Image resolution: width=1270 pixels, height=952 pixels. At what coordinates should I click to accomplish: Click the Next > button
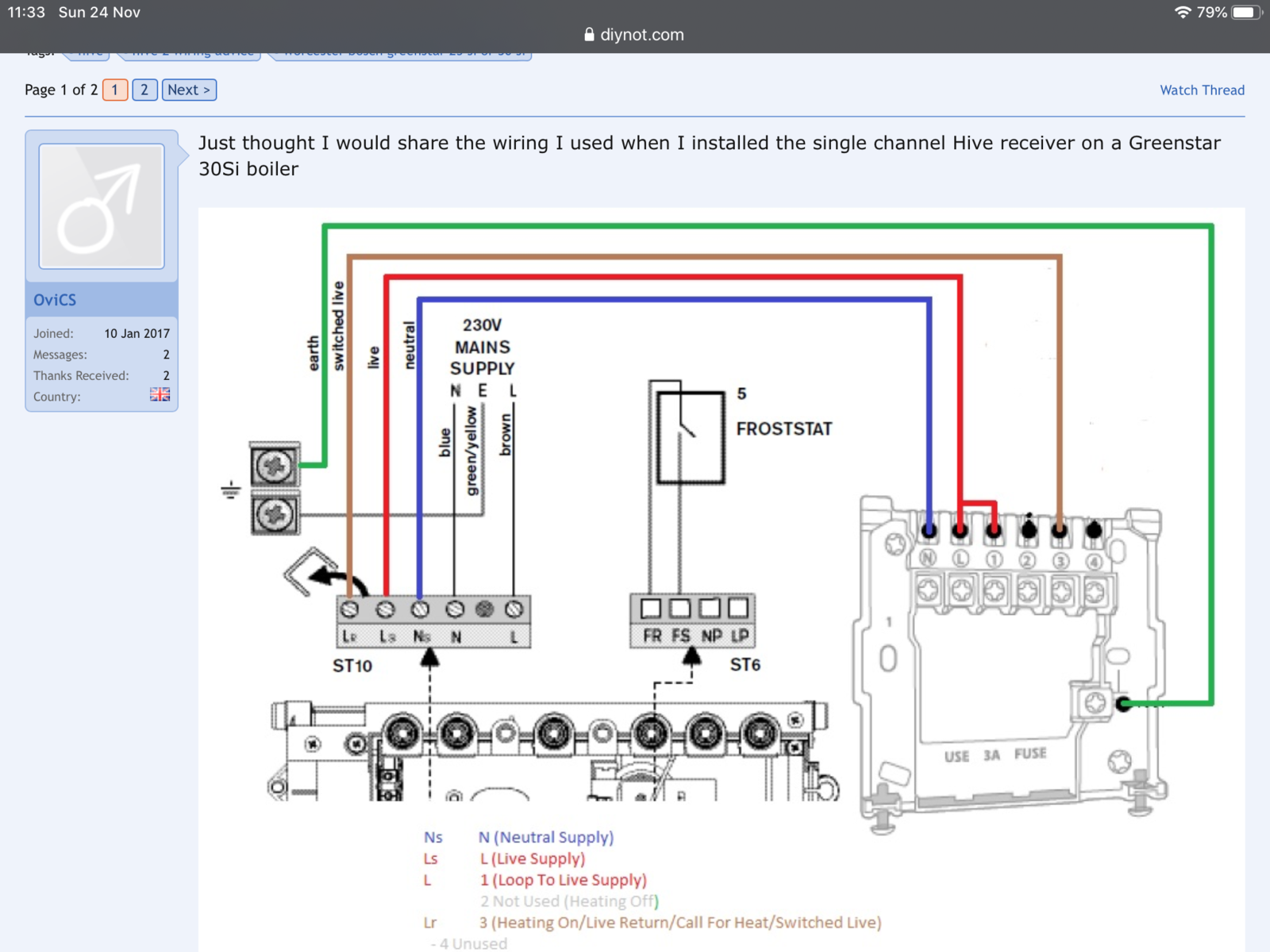tap(188, 90)
